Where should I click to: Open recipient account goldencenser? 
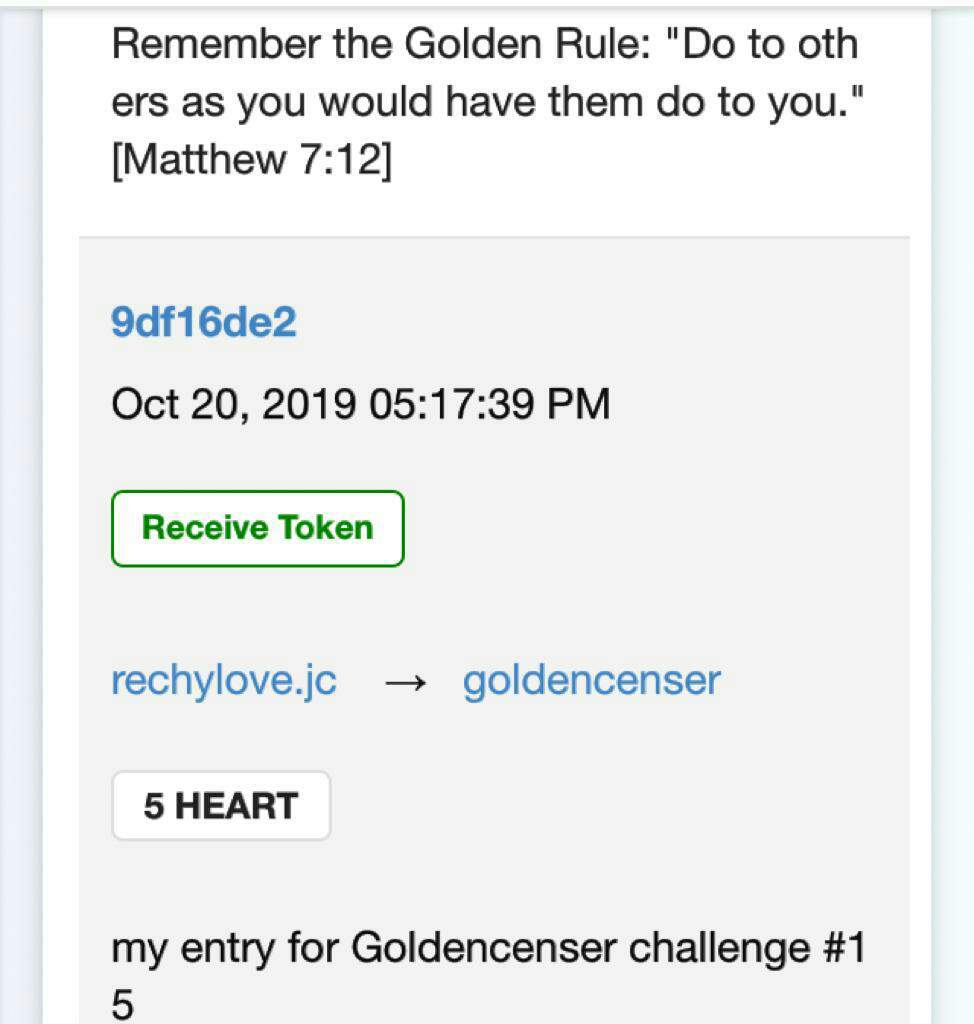point(591,681)
